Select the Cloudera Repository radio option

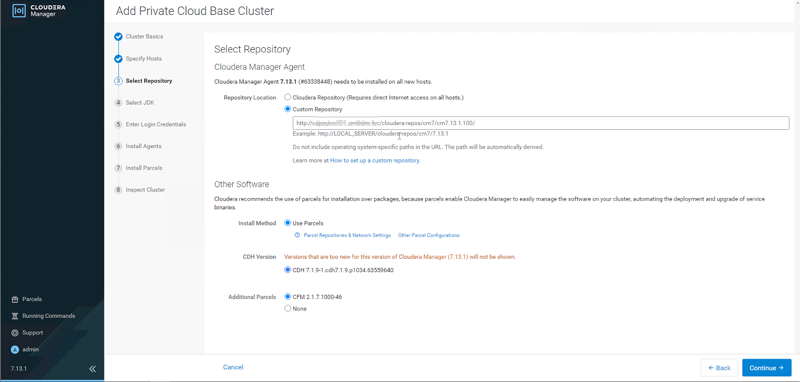[x=288, y=97]
